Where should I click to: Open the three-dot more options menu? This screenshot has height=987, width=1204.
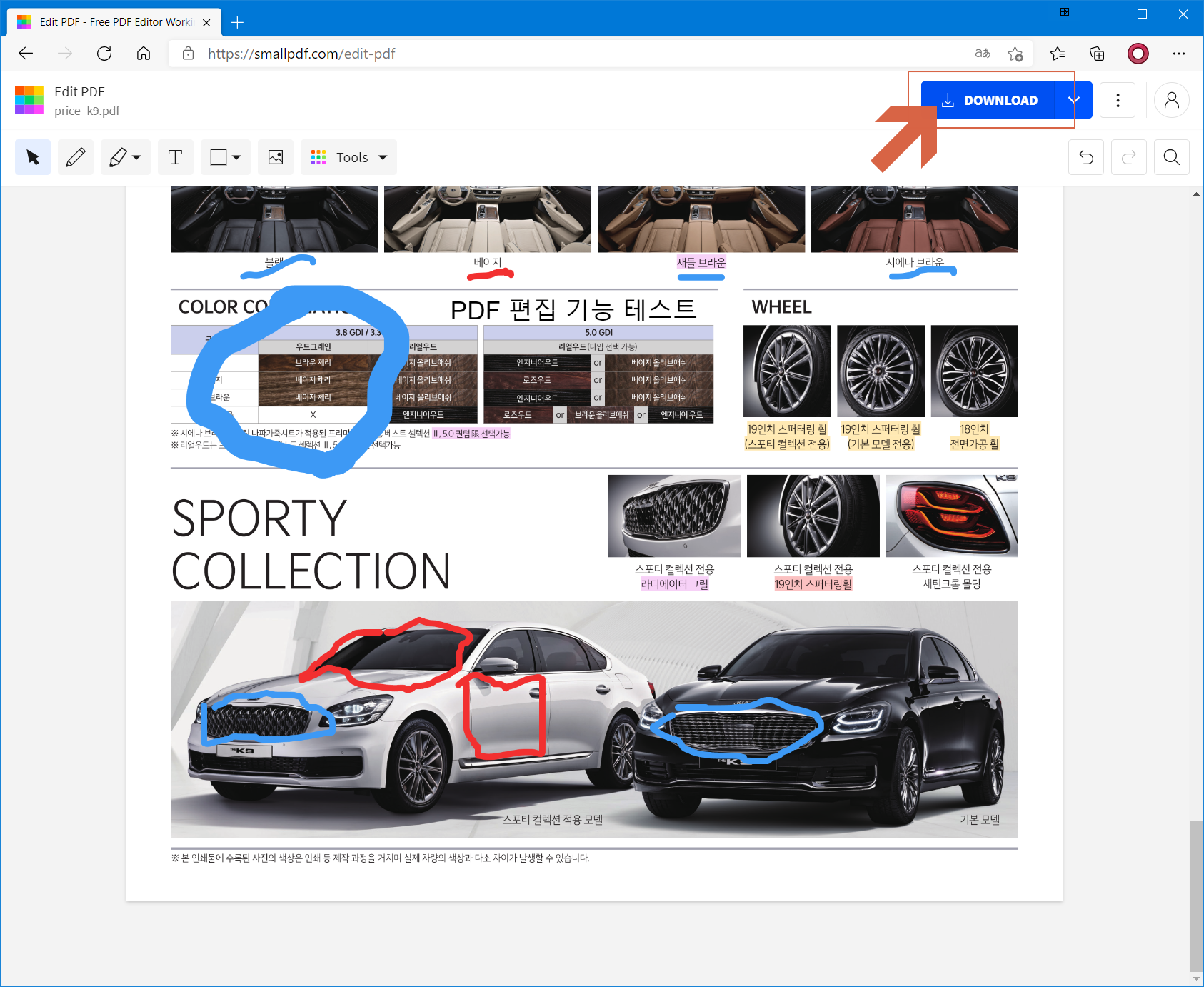[1118, 100]
